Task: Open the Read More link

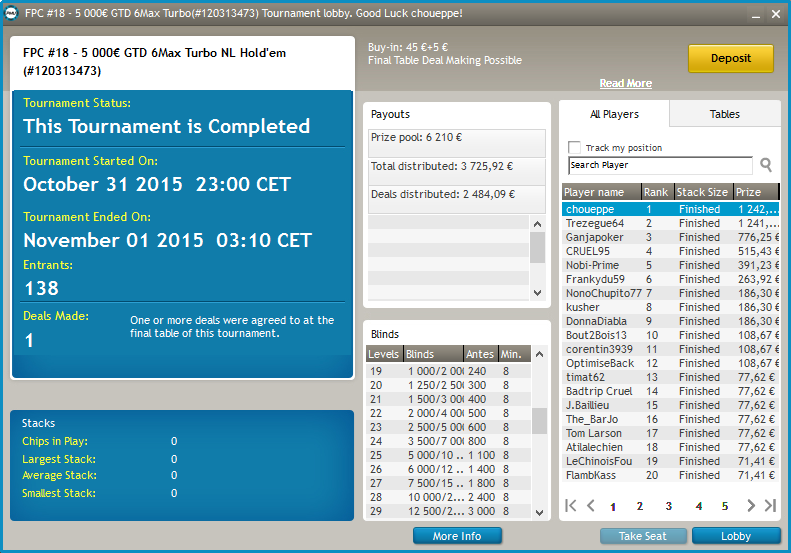Action: pyautogui.click(x=626, y=83)
